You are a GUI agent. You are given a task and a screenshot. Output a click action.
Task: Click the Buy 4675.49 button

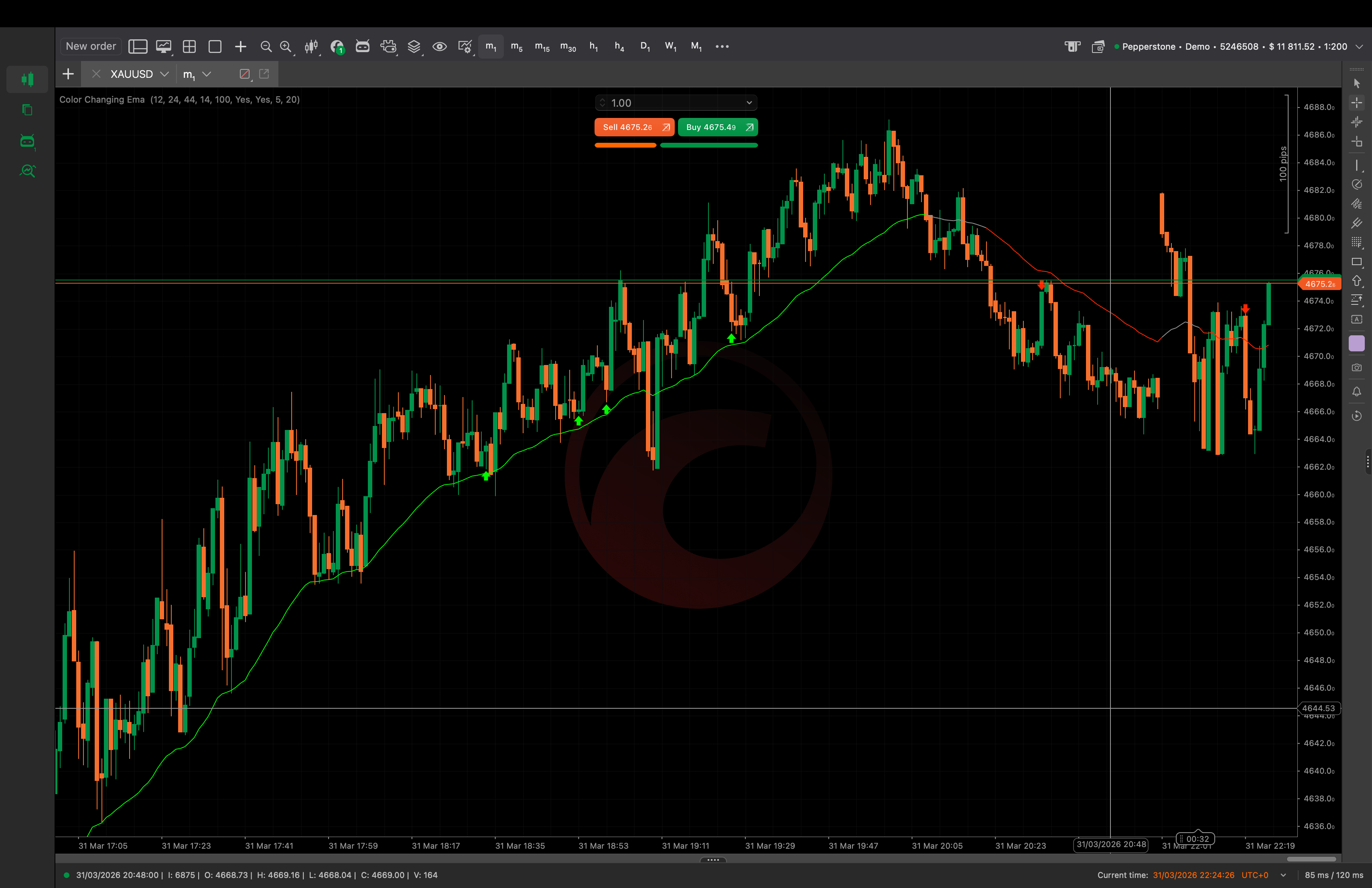(717, 128)
